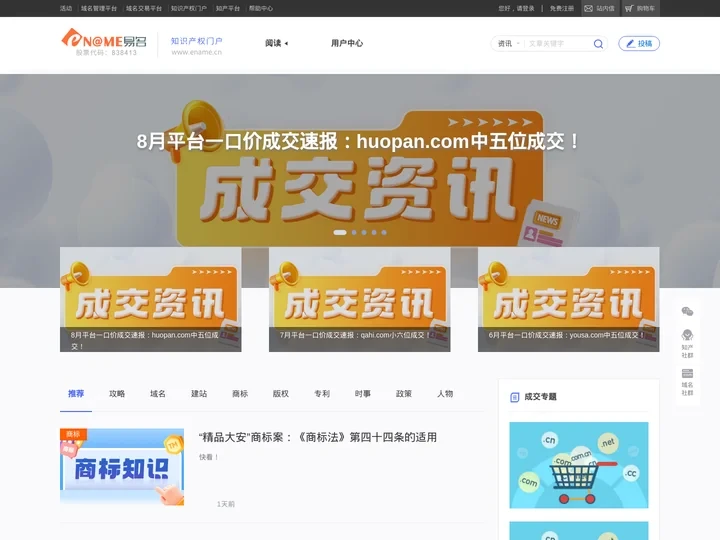Switch to the 域名 tab
720x540 pixels.
coord(158,394)
